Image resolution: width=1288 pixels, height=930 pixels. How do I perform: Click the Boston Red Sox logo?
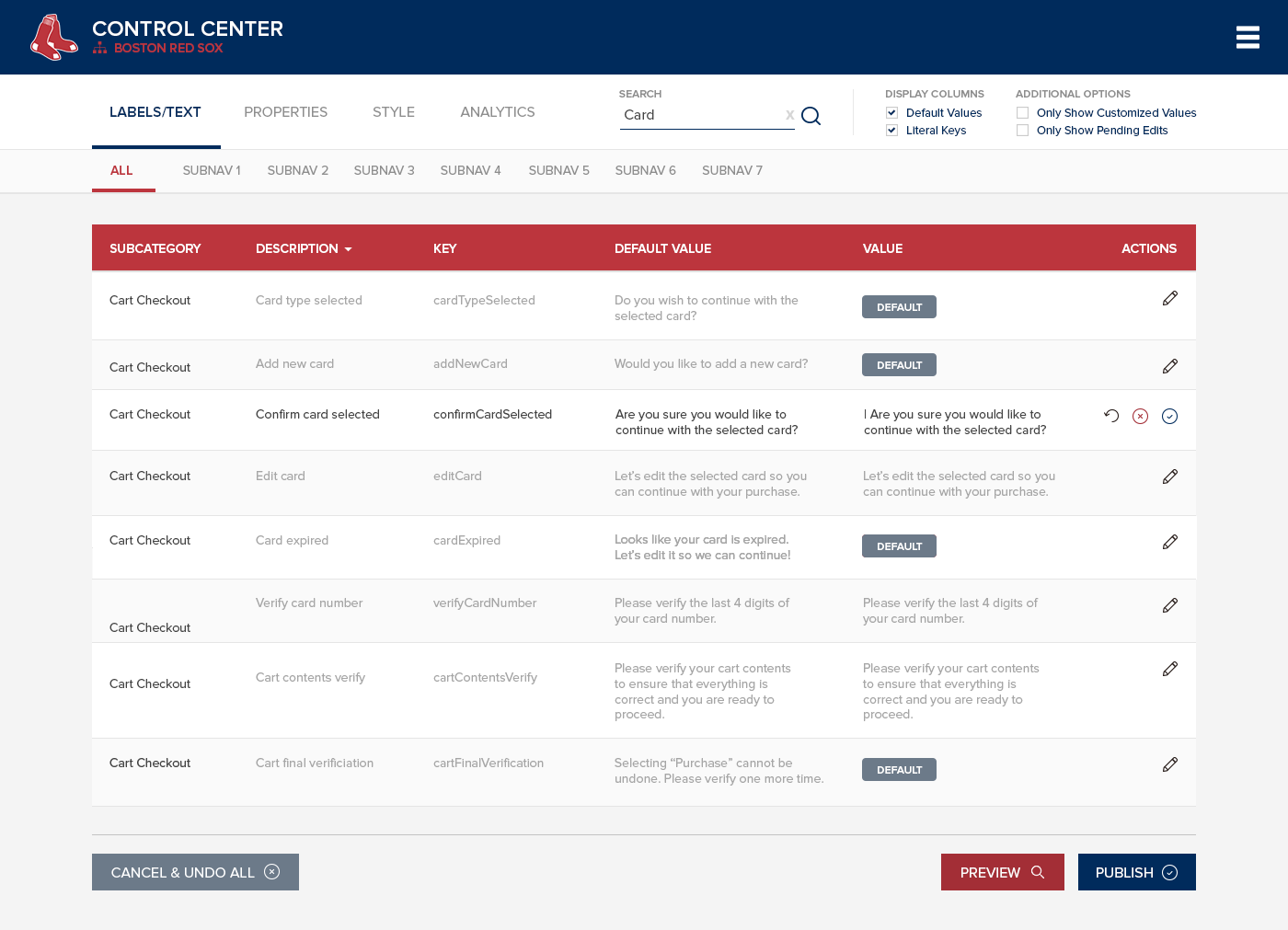click(x=53, y=37)
